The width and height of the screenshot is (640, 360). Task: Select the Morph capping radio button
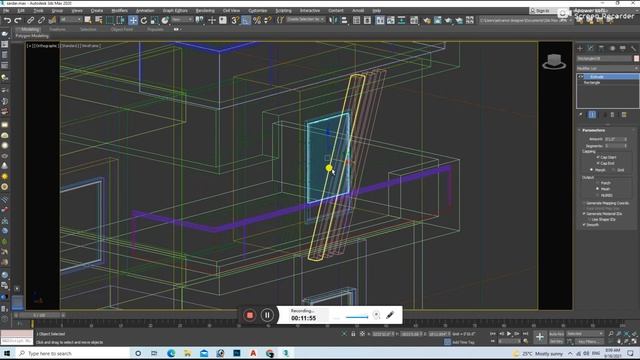coord(591,170)
